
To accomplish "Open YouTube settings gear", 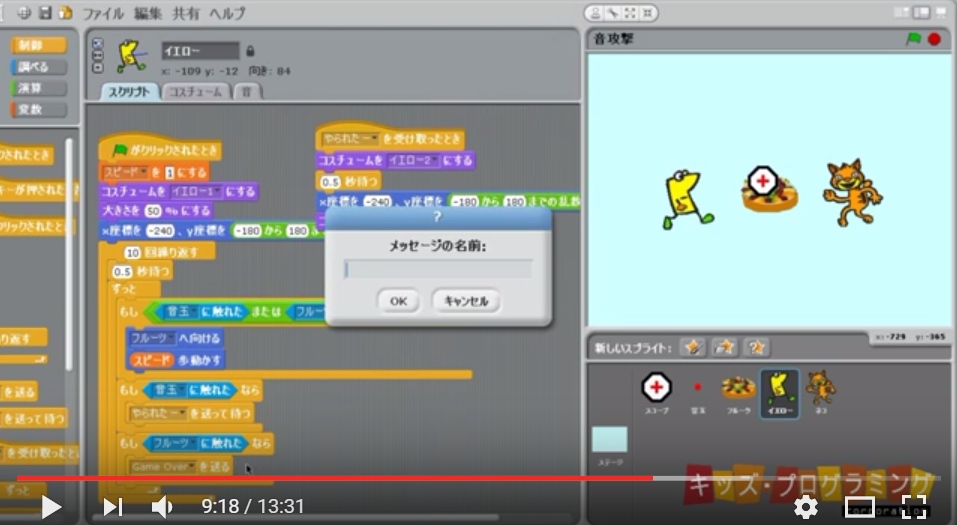I will 806,507.
